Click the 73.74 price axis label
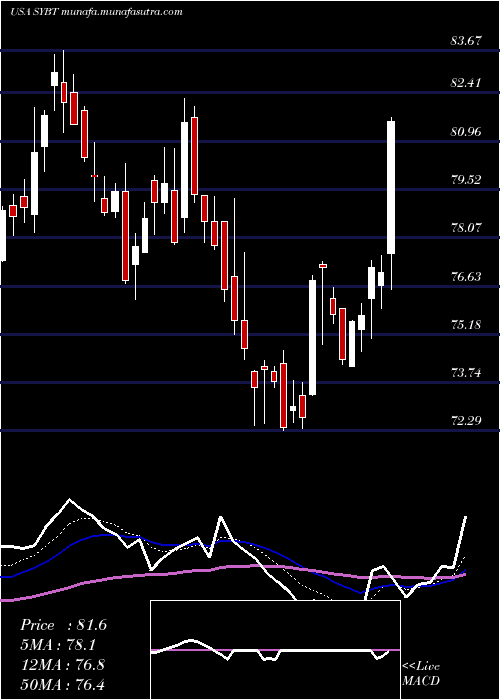This screenshot has width=500, height=700. pyautogui.click(x=466, y=372)
